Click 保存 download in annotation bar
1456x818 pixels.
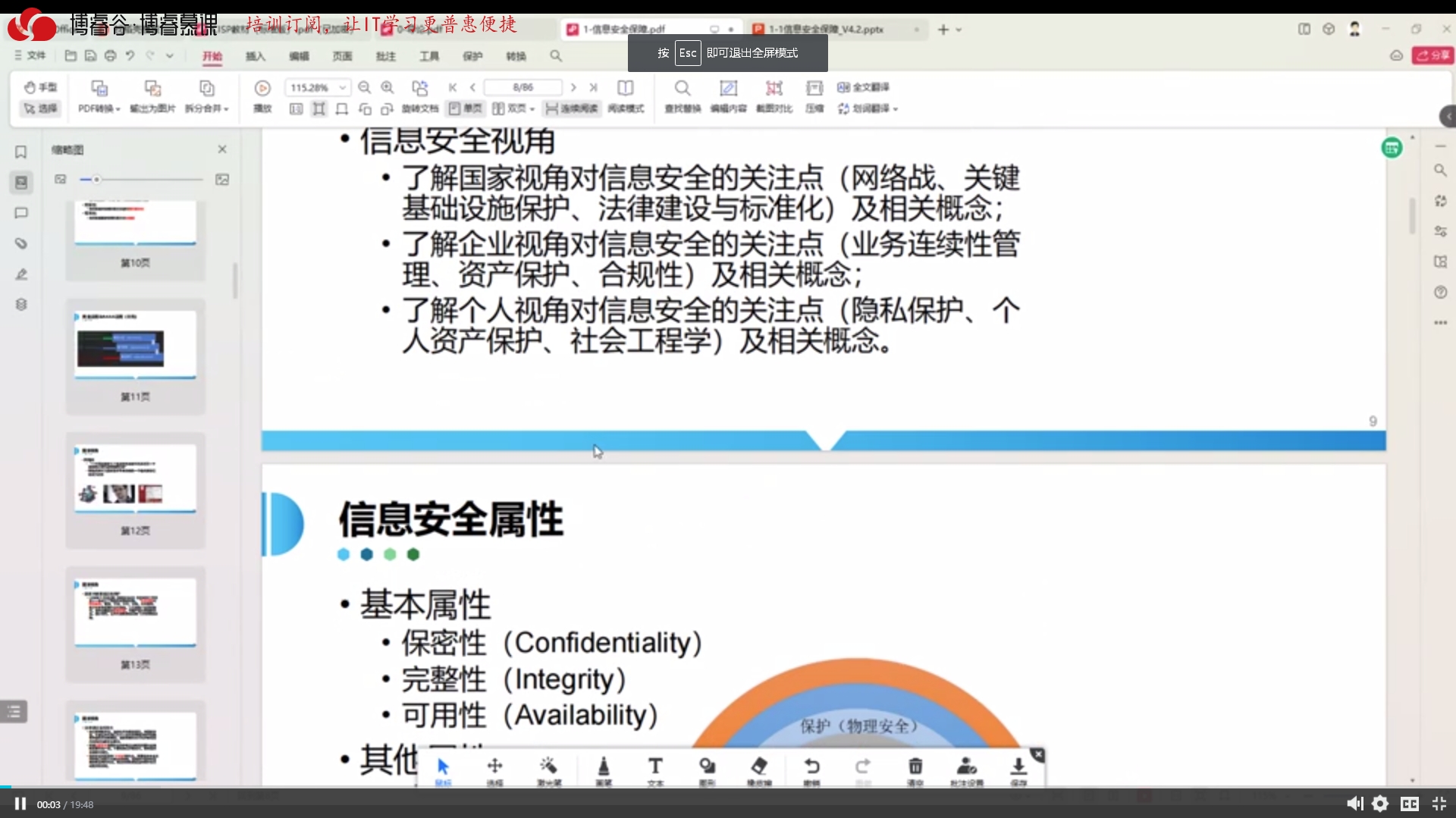click(1018, 771)
